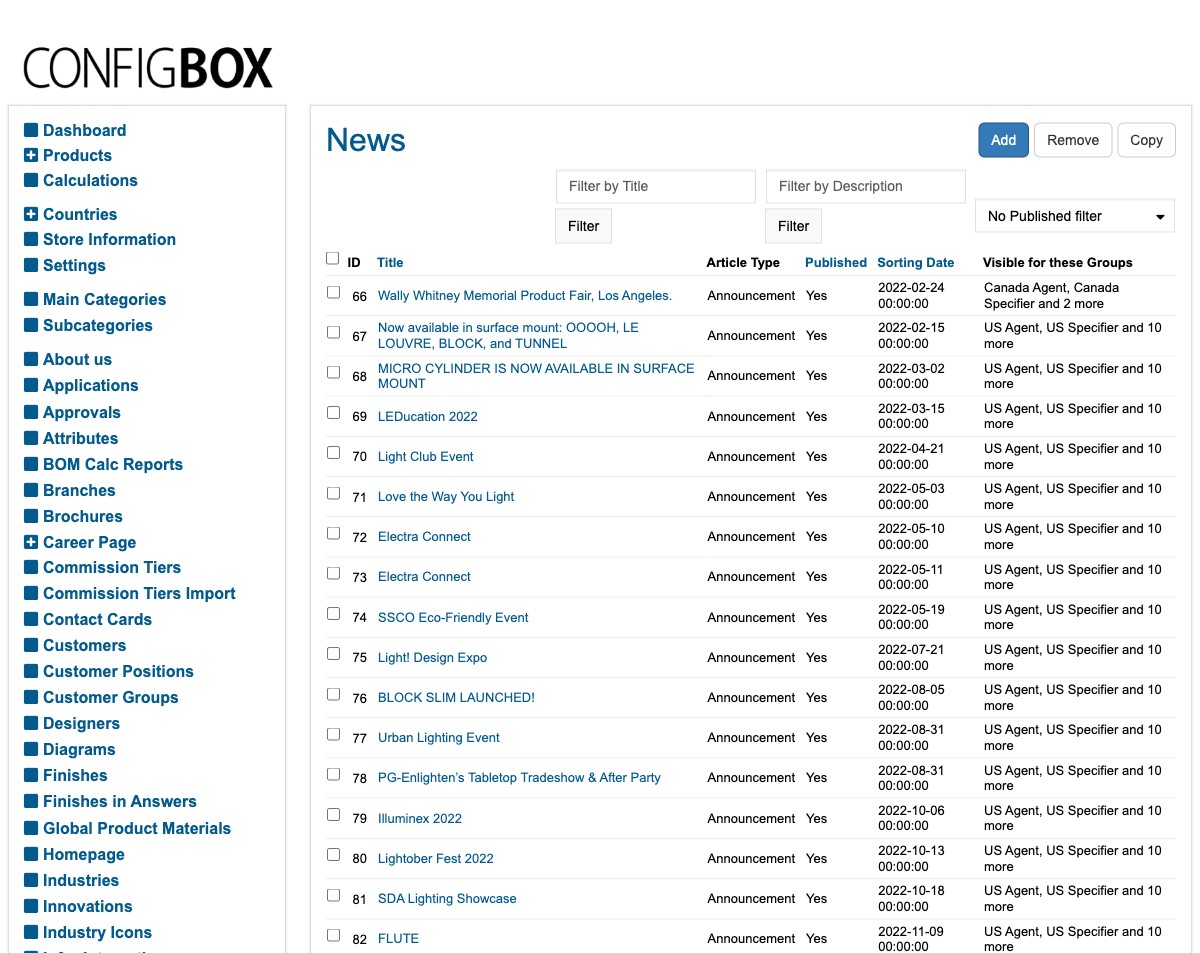Click the square icon next to Settings

pyautogui.click(x=31, y=265)
